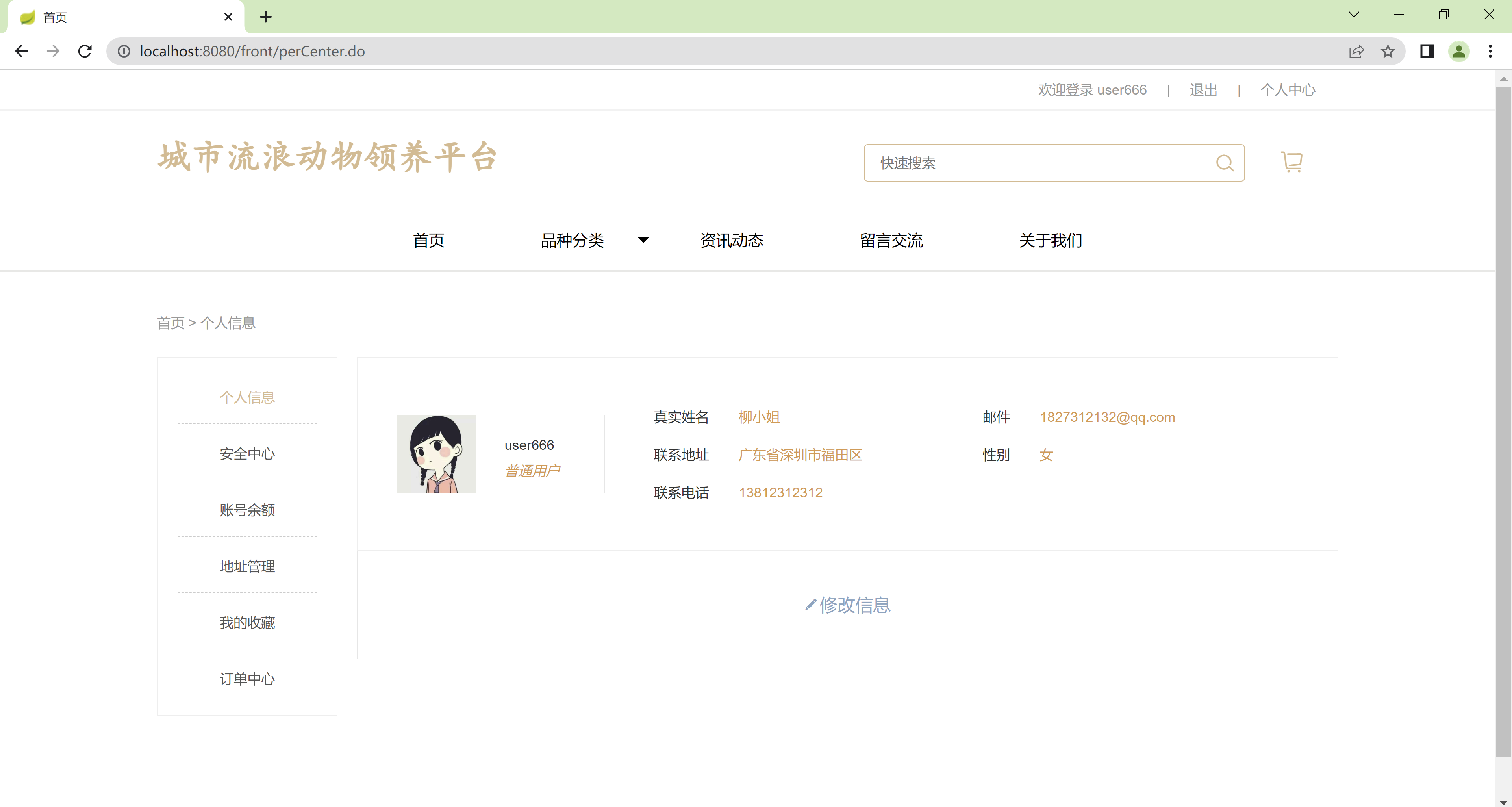Image resolution: width=1512 pixels, height=807 pixels.
Task: Select 个人信息 in sidebar
Action: tap(247, 397)
